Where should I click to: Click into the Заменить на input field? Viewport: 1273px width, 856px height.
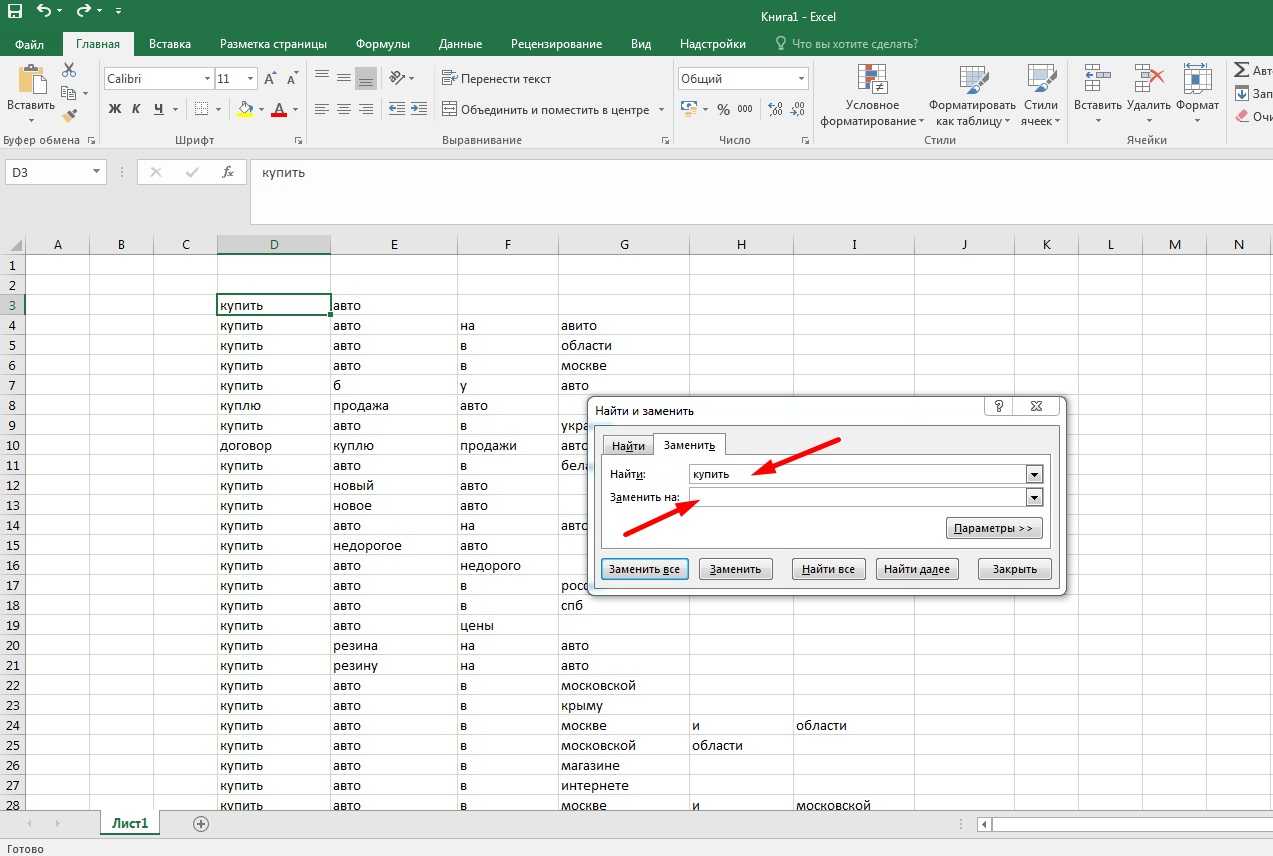[x=855, y=497]
